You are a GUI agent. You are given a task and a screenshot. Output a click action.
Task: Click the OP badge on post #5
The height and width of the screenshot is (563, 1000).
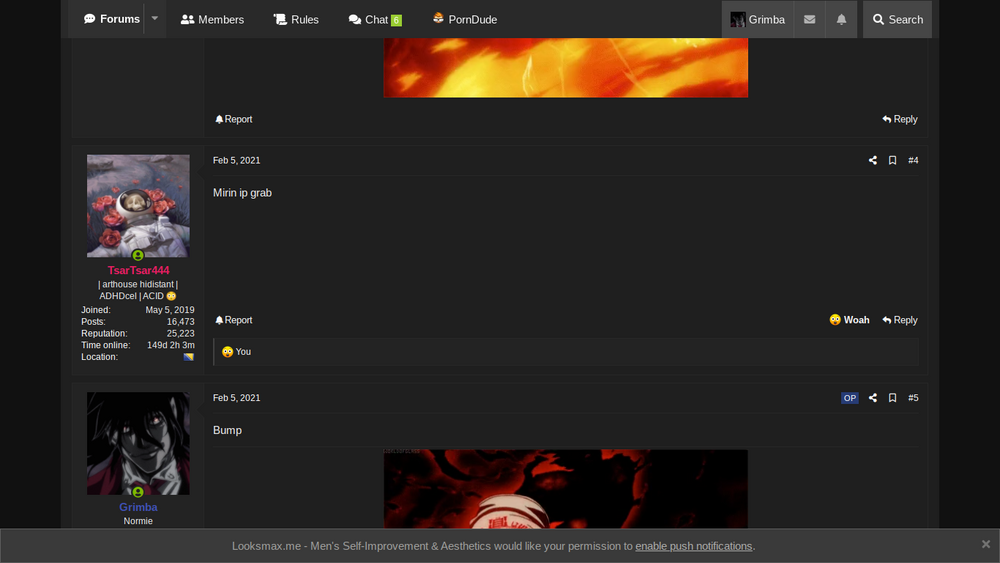click(849, 398)
